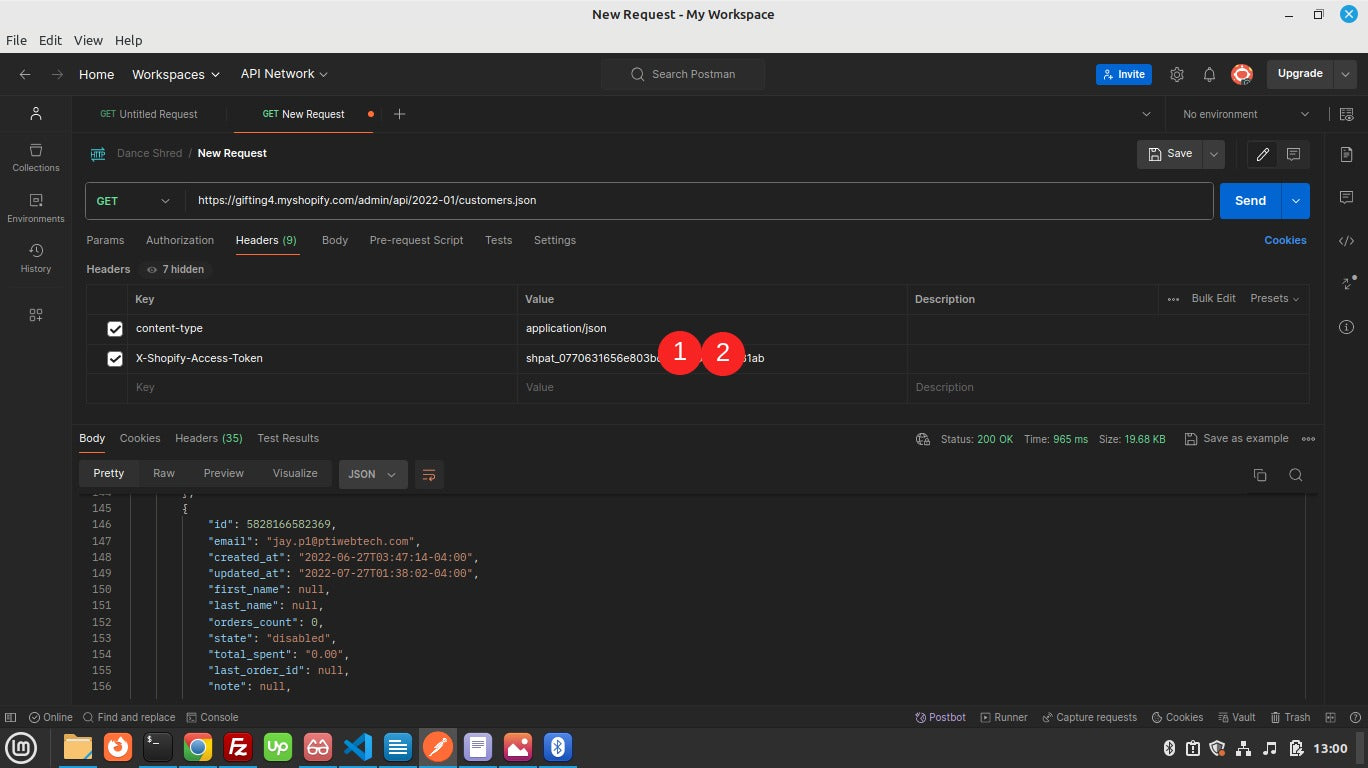Open related requests icon in right sidebar
The width and height of the screenshot is (1368, 768).
pyautogui.click(x=1347, y=283)
